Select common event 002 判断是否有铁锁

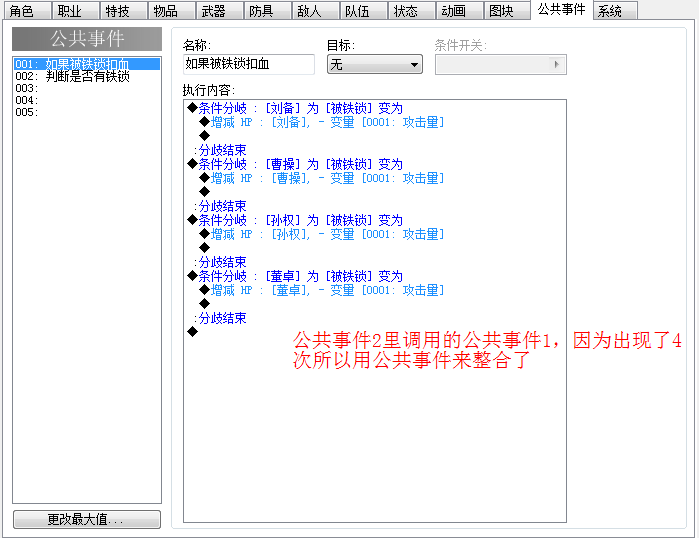(x=87, y=76)
